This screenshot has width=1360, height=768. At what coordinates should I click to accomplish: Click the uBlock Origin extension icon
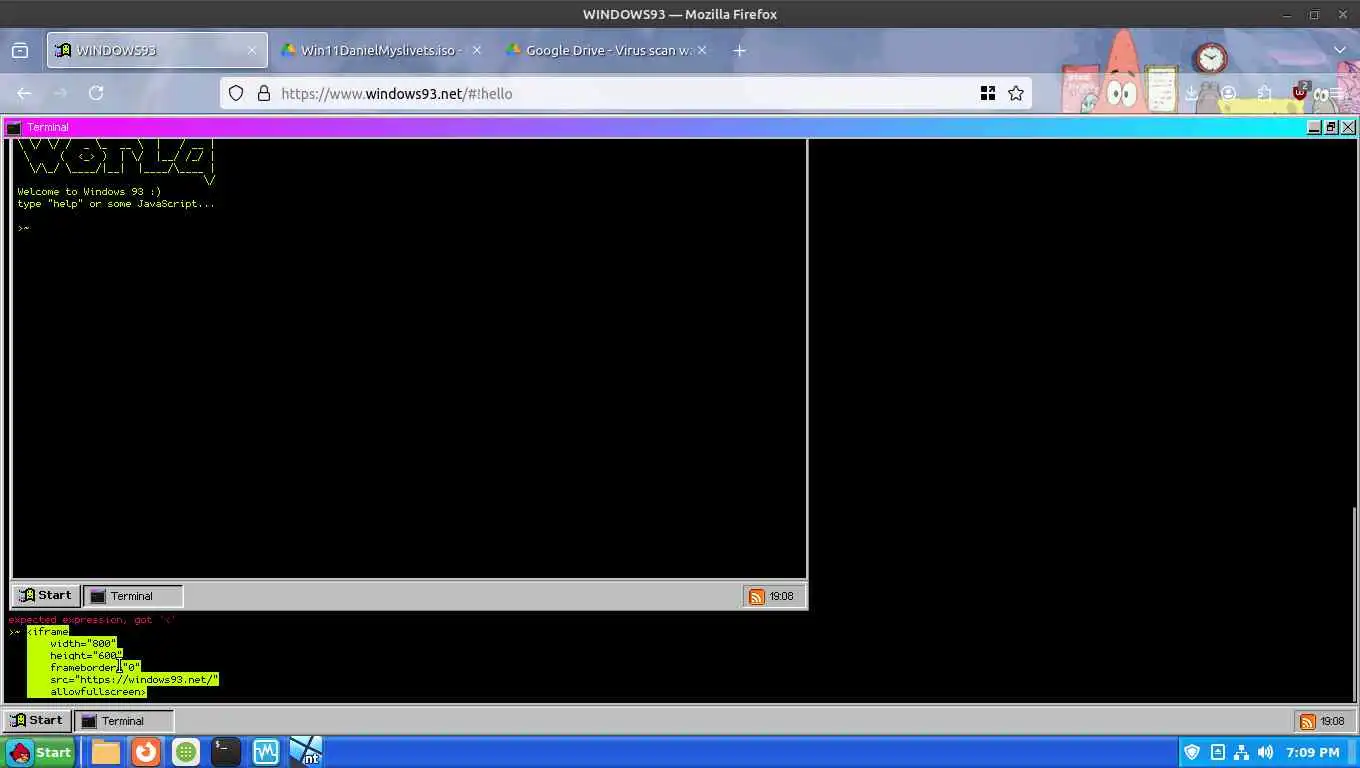pos(1300,93)
